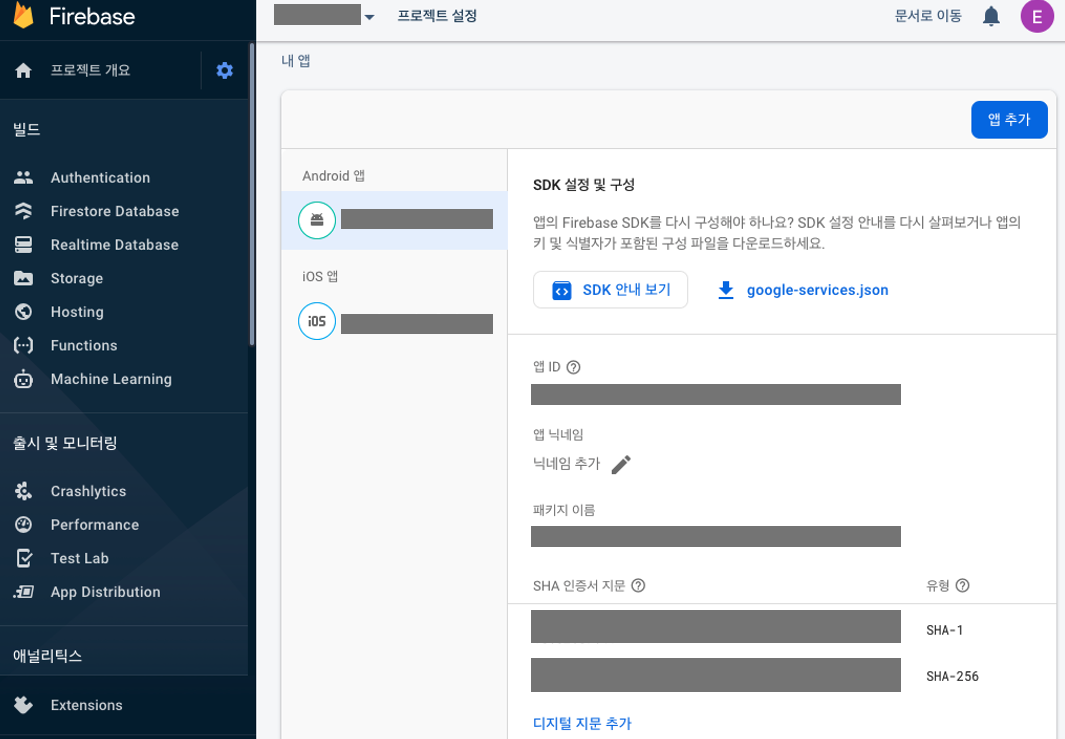This screenshot has width=1065, height=739.
Task: Select the Android app entry
Action: click(x=395, y=220)
